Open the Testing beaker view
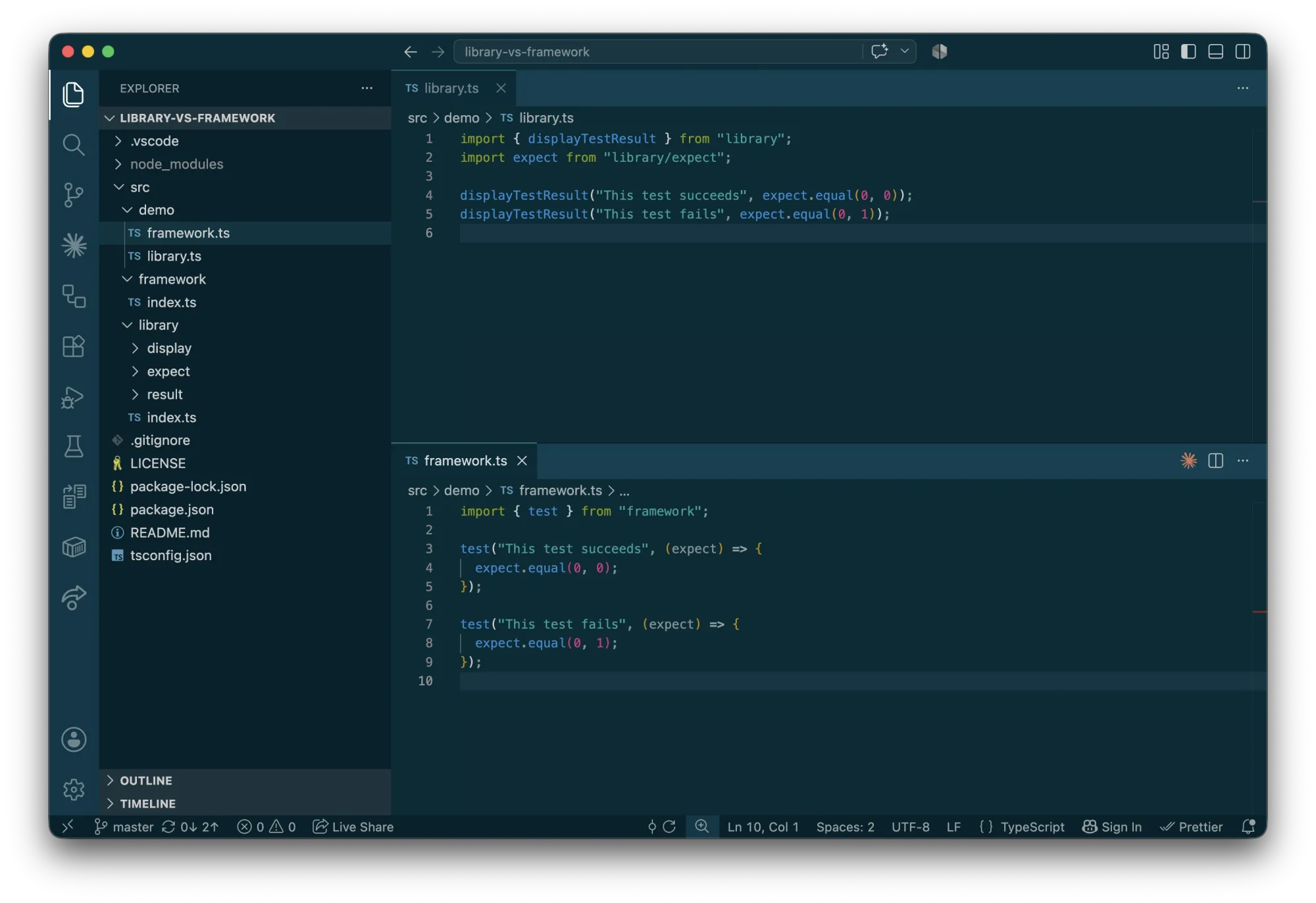This screenshot has width=1316, height=903. click(x=74, y=447)
